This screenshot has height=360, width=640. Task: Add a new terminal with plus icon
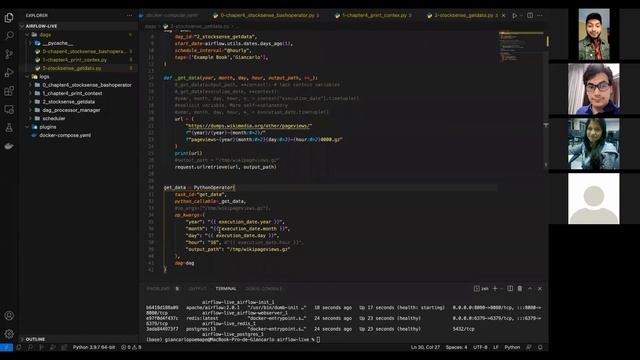495,289
